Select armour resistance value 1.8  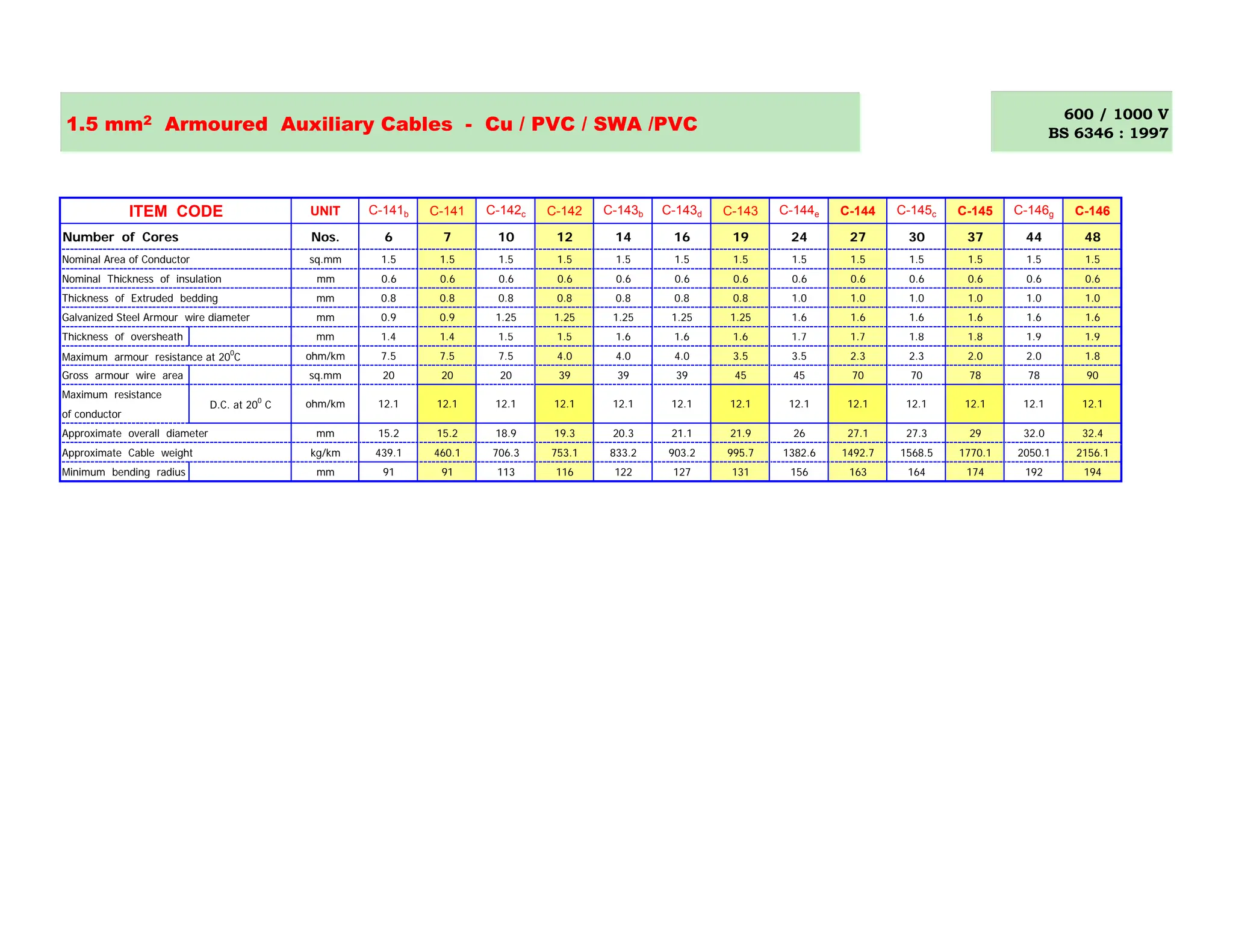coord(1092,356)
